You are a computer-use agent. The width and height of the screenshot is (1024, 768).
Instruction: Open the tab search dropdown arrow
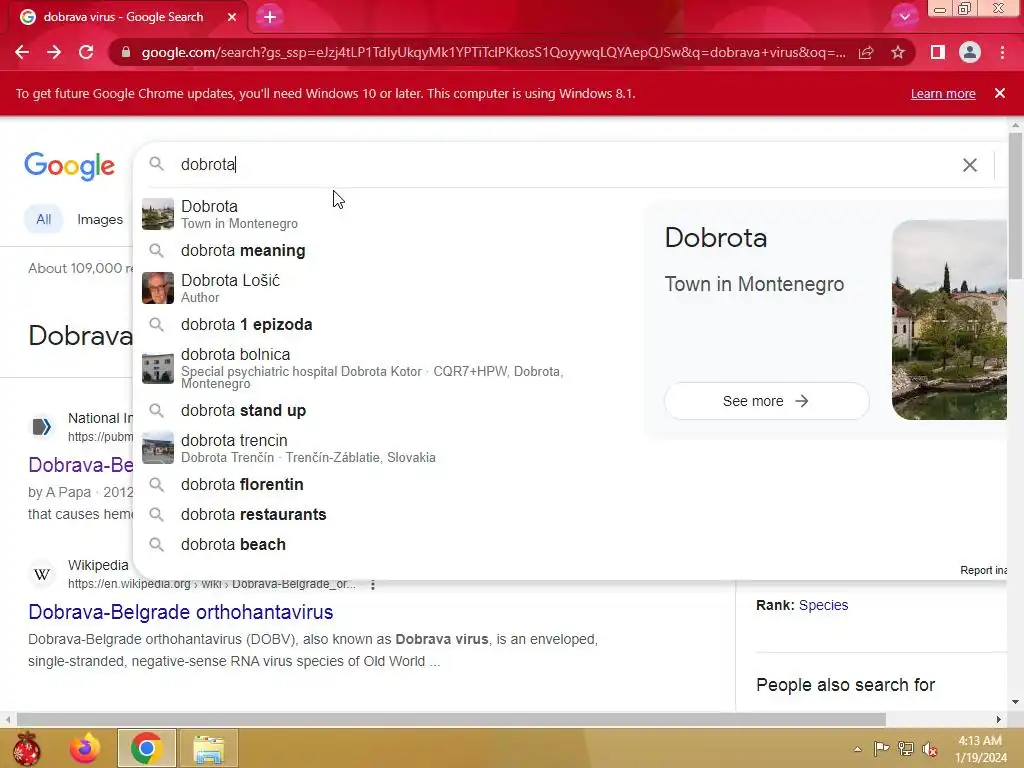904,17
